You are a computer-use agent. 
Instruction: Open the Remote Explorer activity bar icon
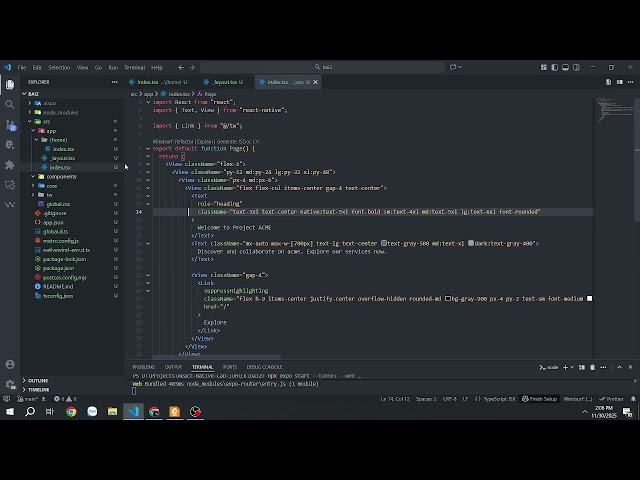coord(10,184)
